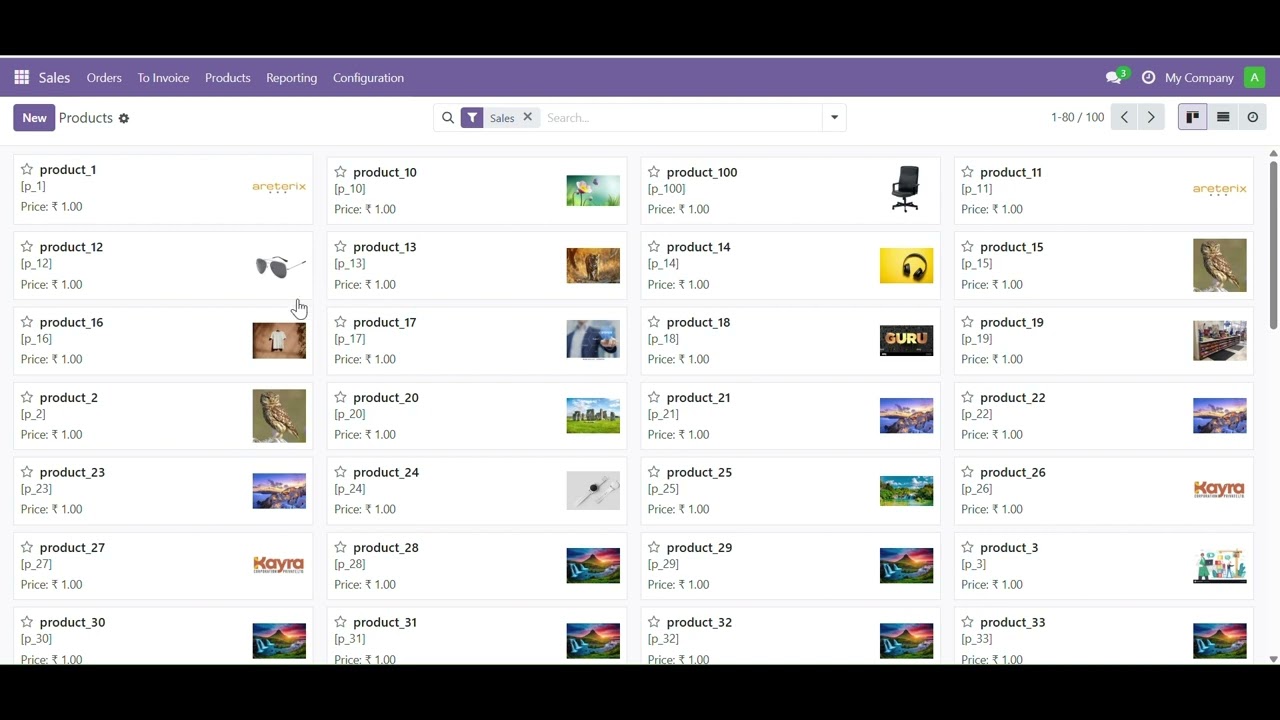This screenshot has height=720, width=1280.
Task: Favorite product_11 with star
Action: pyautogui.click(x=967, y=172)
